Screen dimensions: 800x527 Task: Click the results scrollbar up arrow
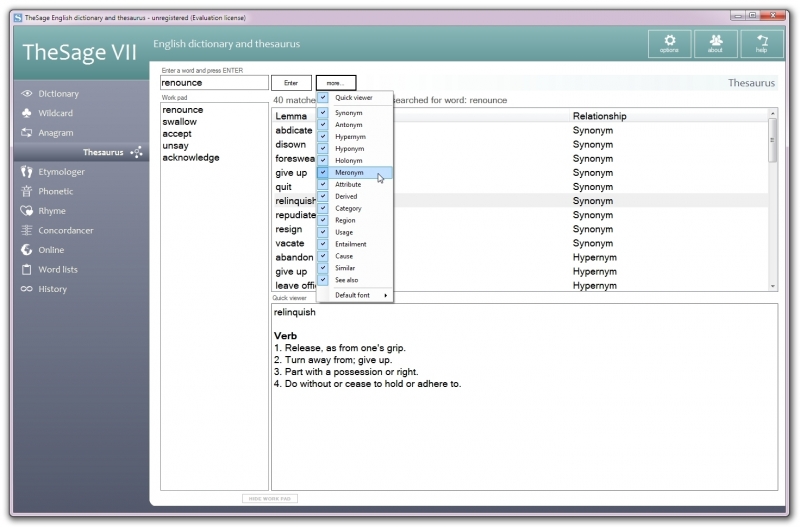tap(772, 113)
